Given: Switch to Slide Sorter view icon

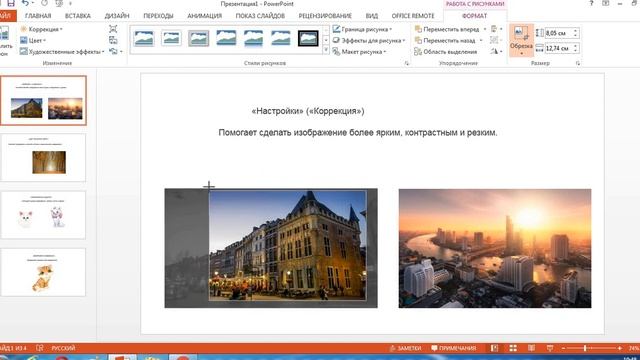Looking at the screenshot, I should (x=513, y=348).
